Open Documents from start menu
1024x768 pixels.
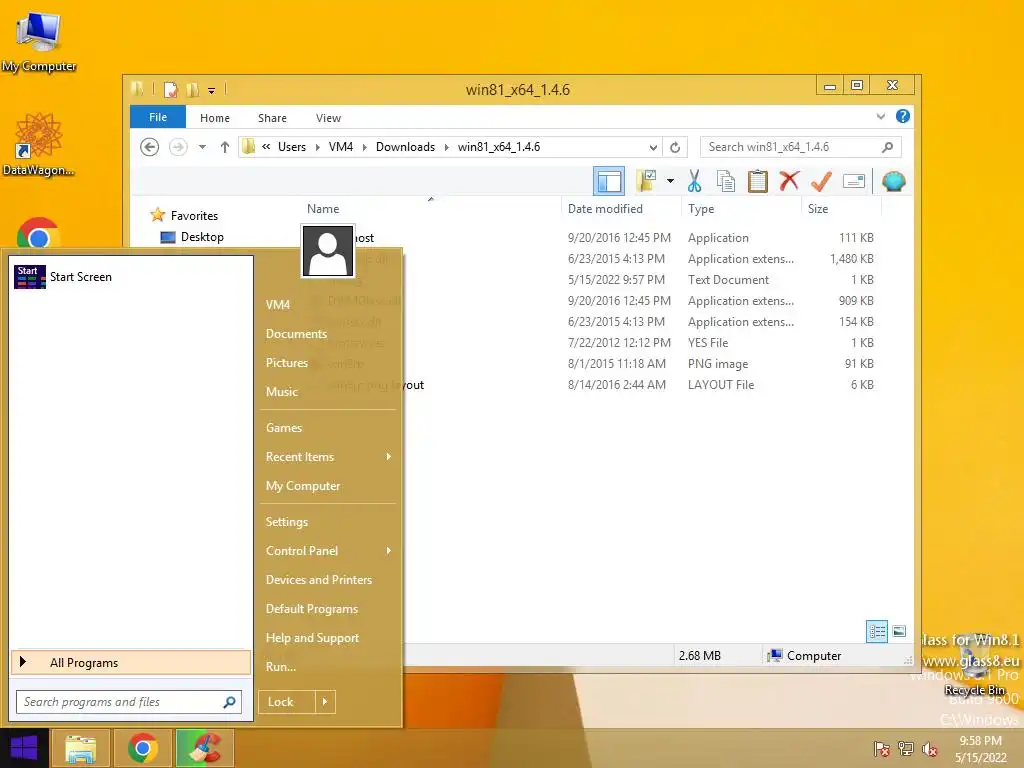(x=296, y=334)
